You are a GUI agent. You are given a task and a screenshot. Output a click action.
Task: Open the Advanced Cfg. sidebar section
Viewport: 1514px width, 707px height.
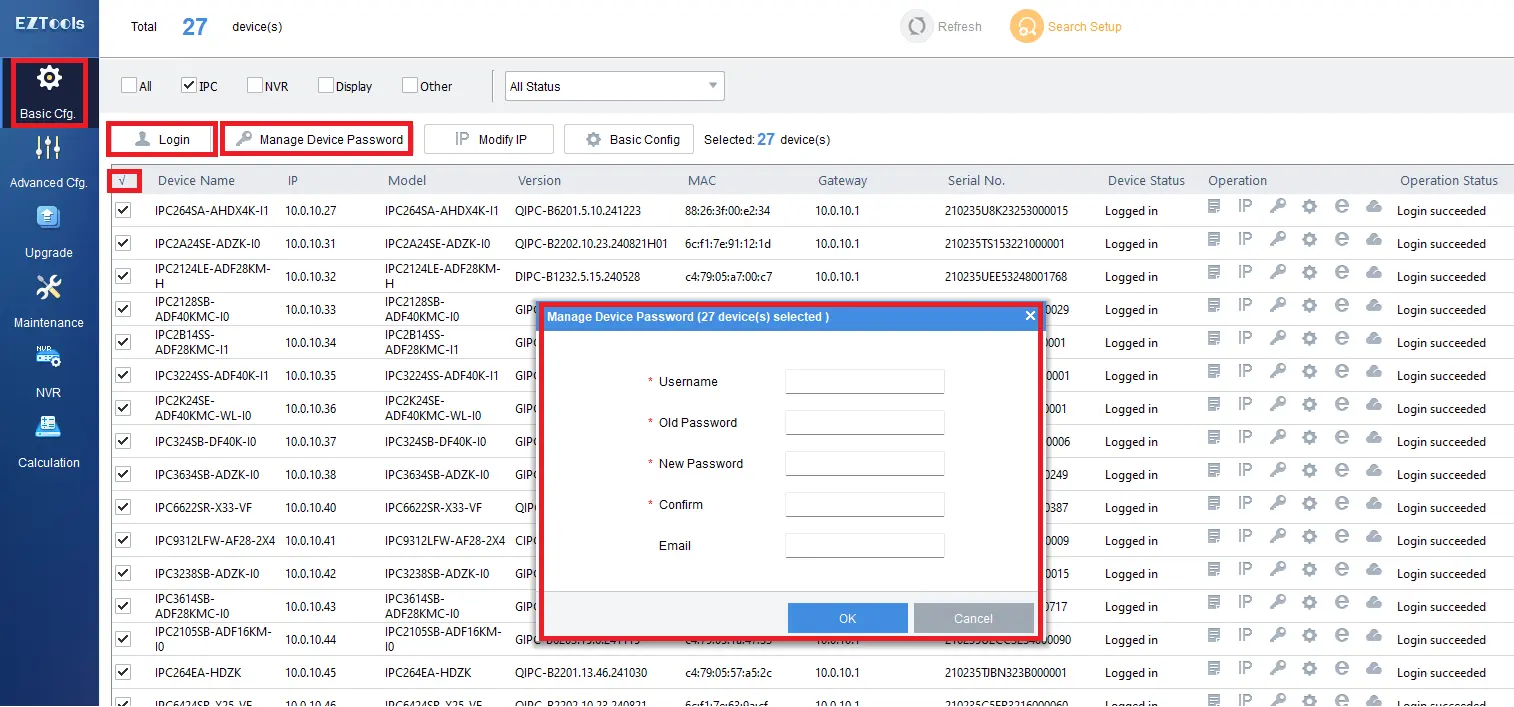tap(49, 162)
